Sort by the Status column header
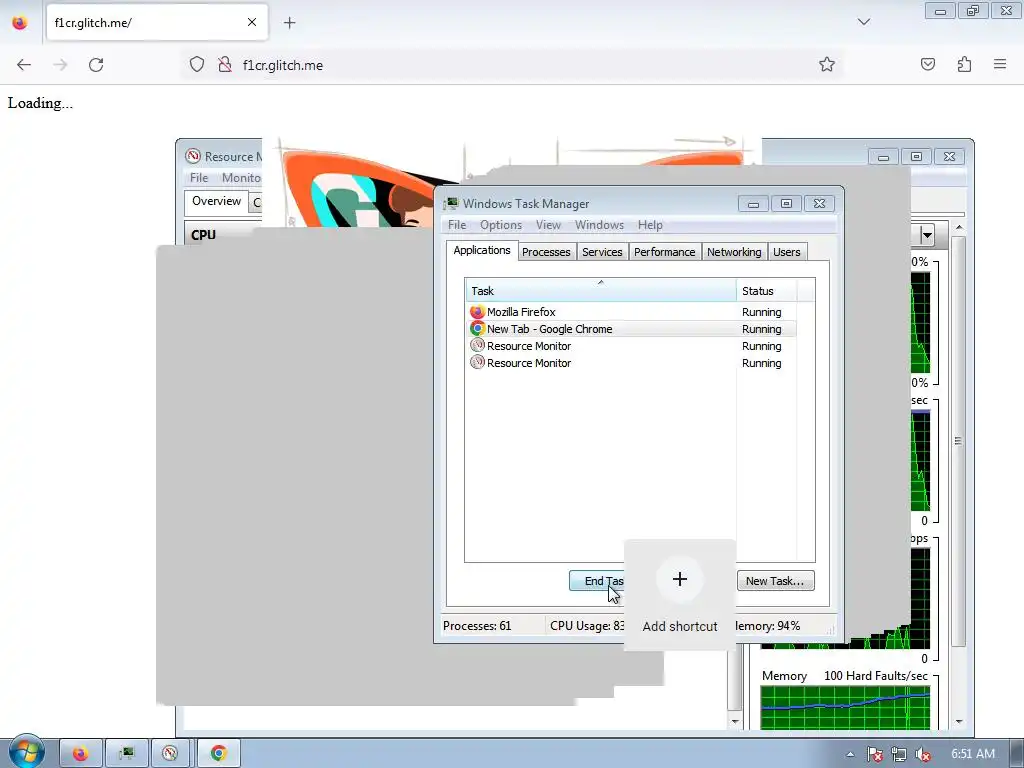Image resolution: width=1024 pixels, height=768 pixels. tap(766, 291)
